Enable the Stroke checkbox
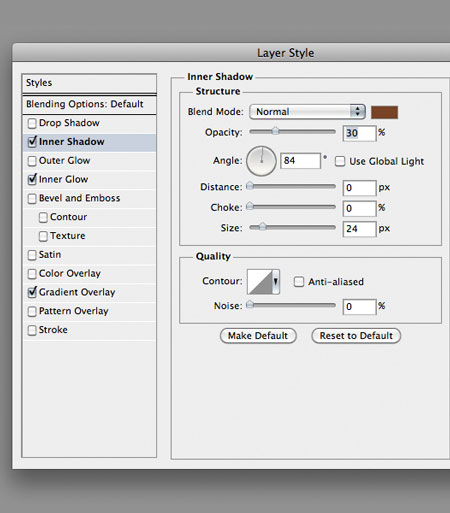The width and height of the screenshot is (450, 513). (x=32, y=331)
